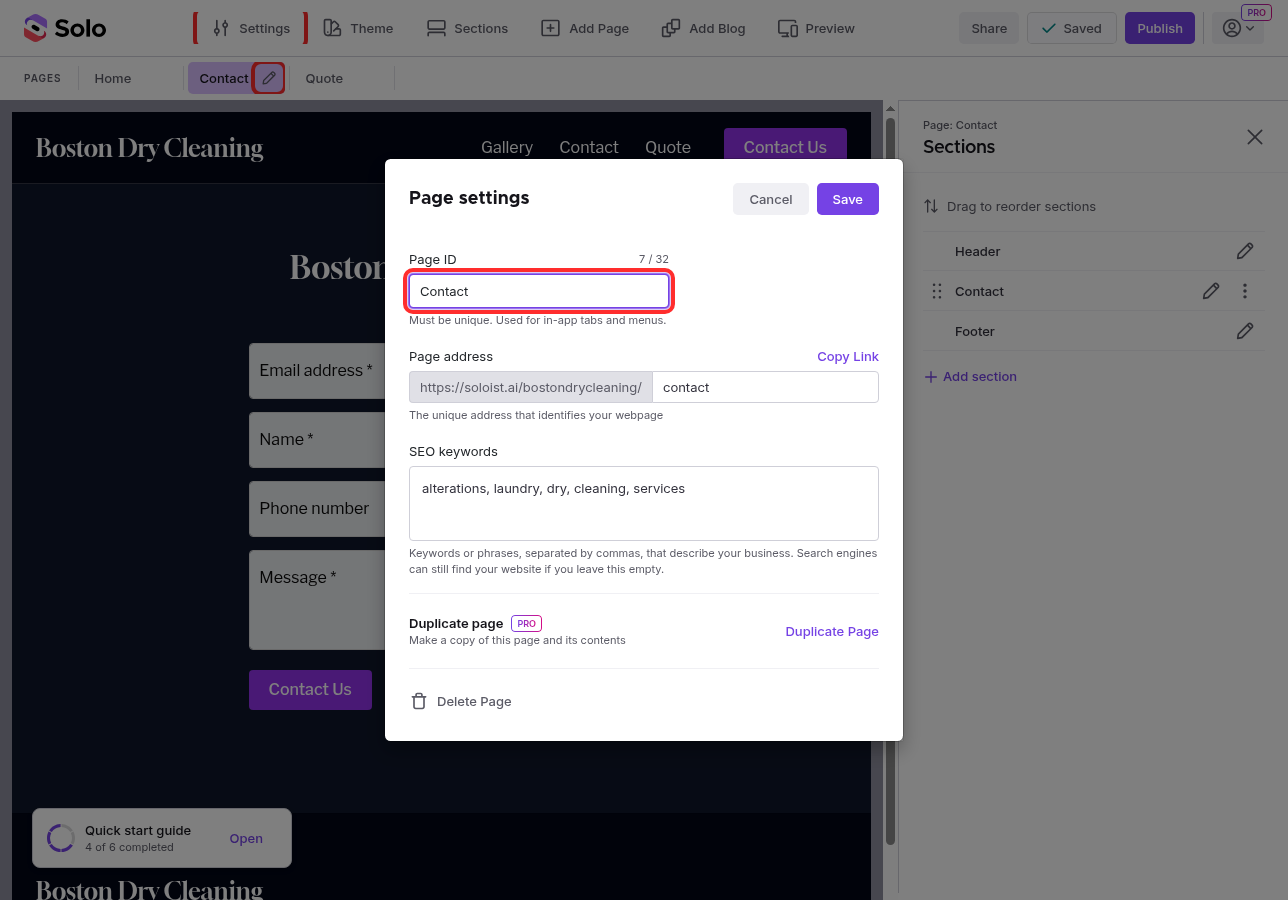Click the Duplicate Page link
The width and height of the screenshot is (1288, 900).
click(832, 631)
